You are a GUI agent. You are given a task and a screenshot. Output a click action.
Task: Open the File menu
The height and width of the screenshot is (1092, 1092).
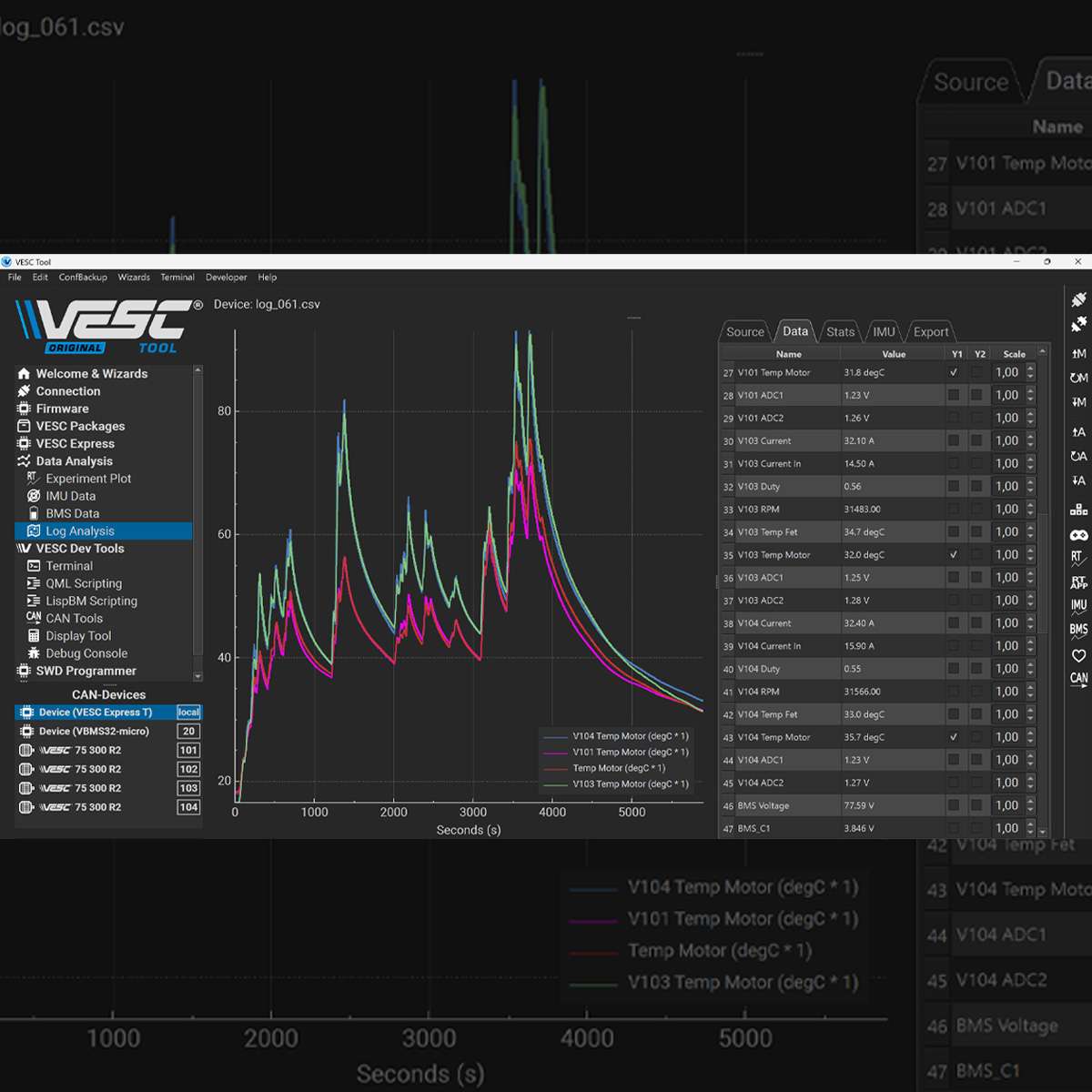(15, 278)
